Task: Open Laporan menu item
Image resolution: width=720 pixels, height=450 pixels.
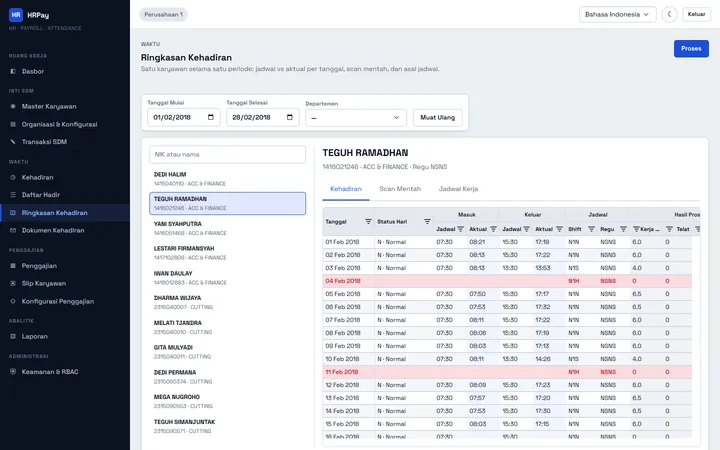Action: click(x=65, y=336)
